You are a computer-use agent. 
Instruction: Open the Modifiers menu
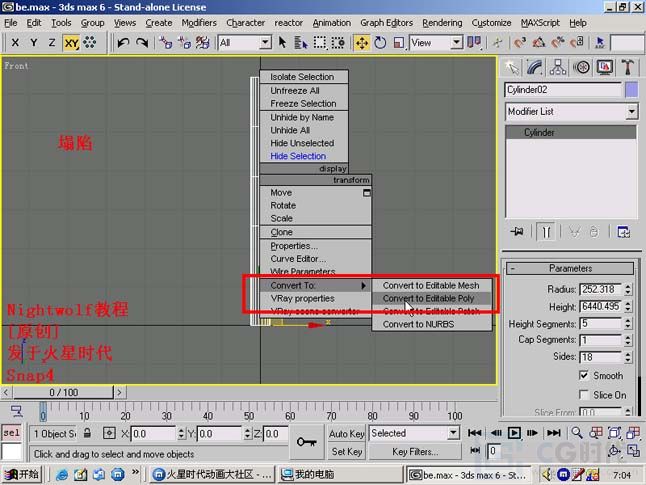[199, 23]
